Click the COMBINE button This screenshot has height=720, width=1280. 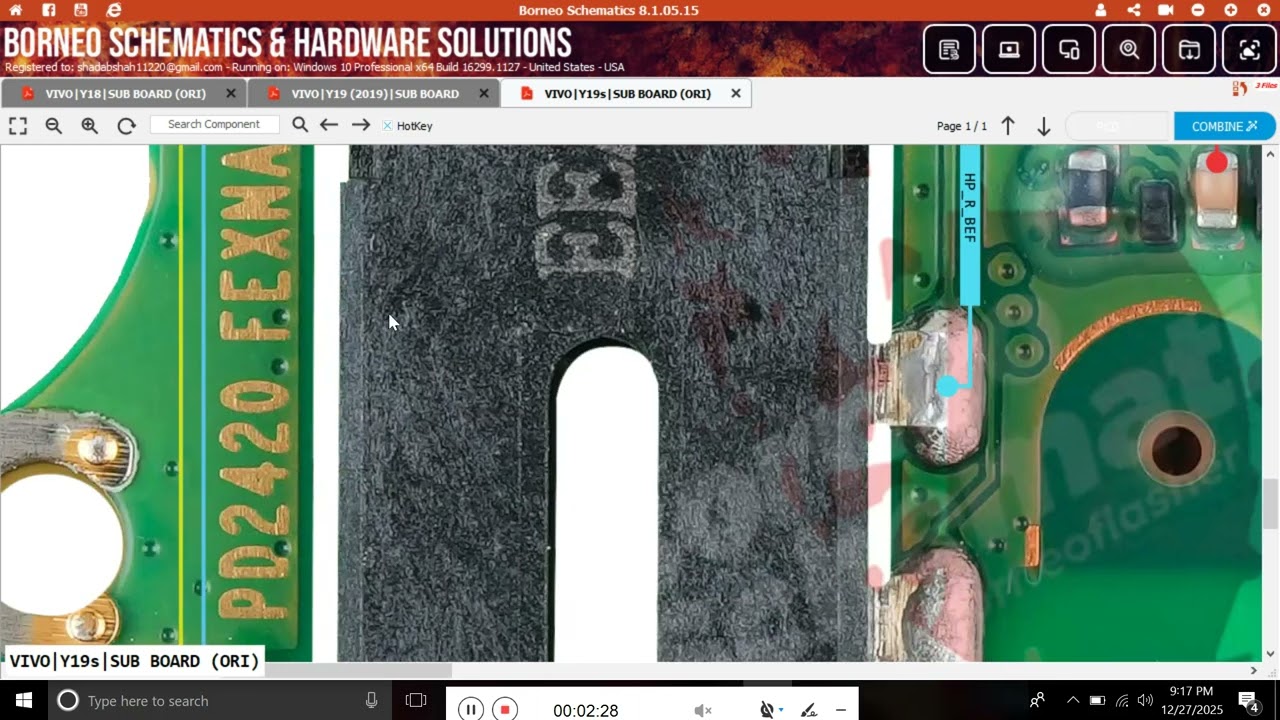[1225, 126]
